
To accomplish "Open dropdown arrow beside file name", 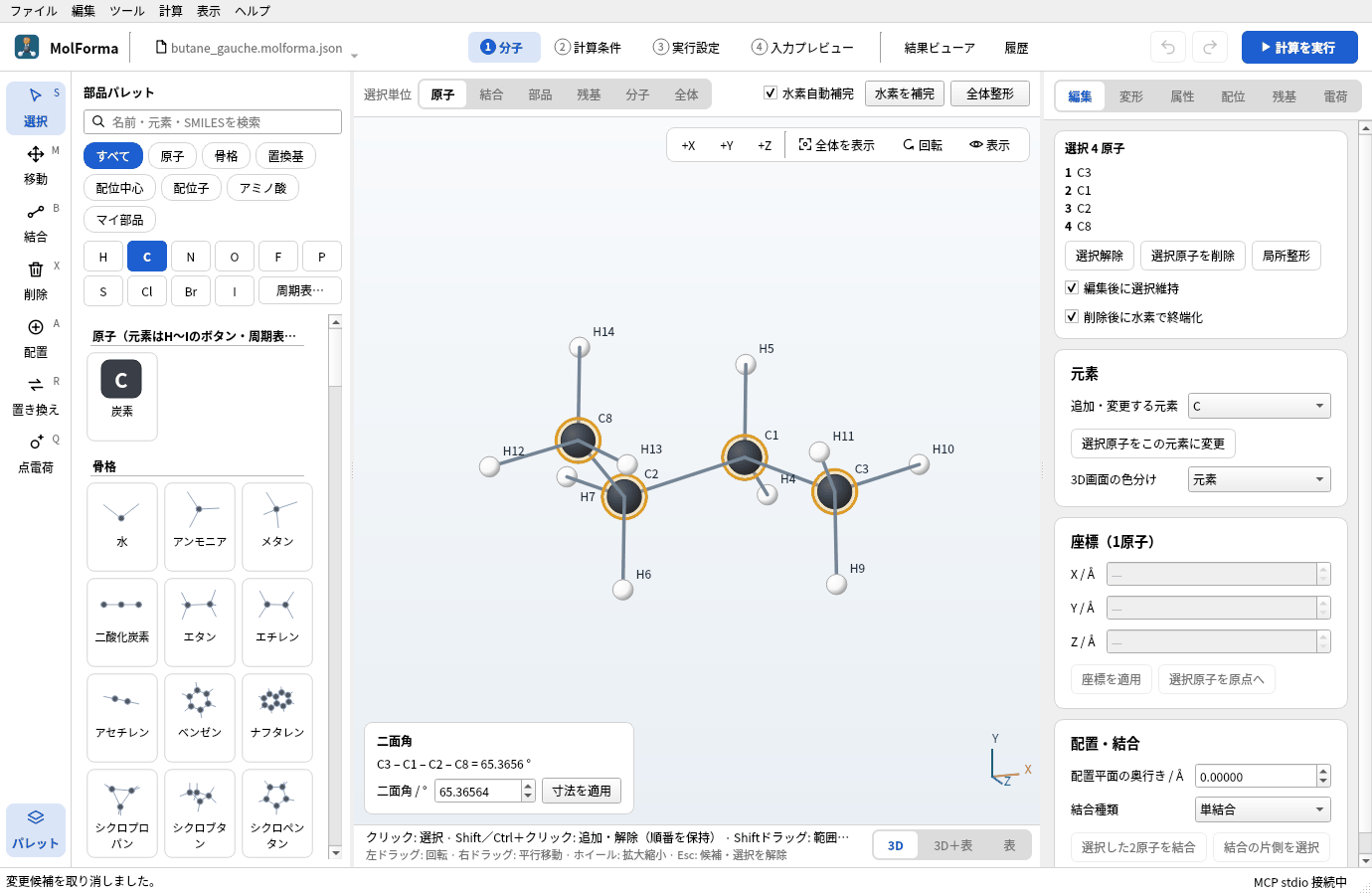I will 355,55.
